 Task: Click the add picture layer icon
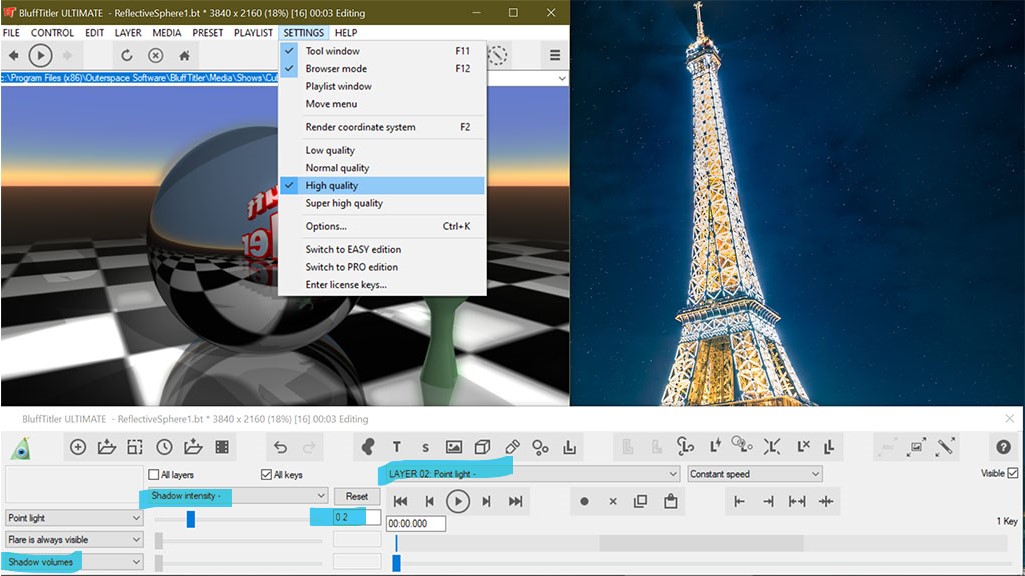point(454,447)
